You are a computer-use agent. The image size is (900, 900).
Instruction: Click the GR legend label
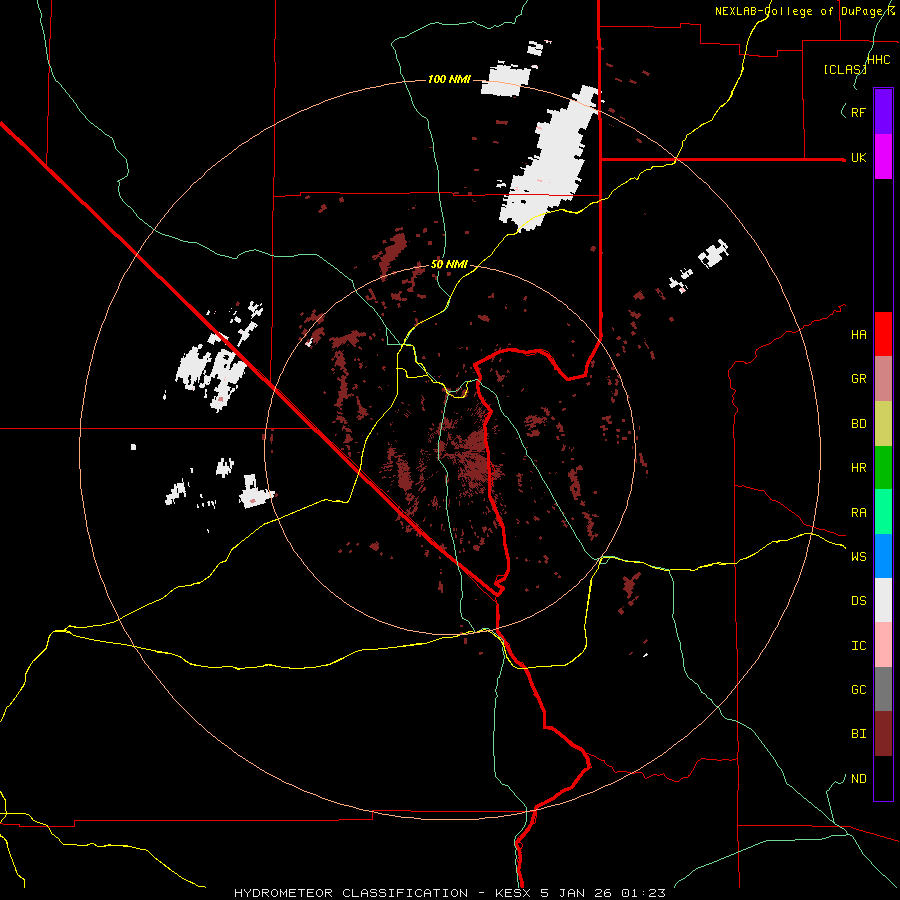(x=859, y=379)
